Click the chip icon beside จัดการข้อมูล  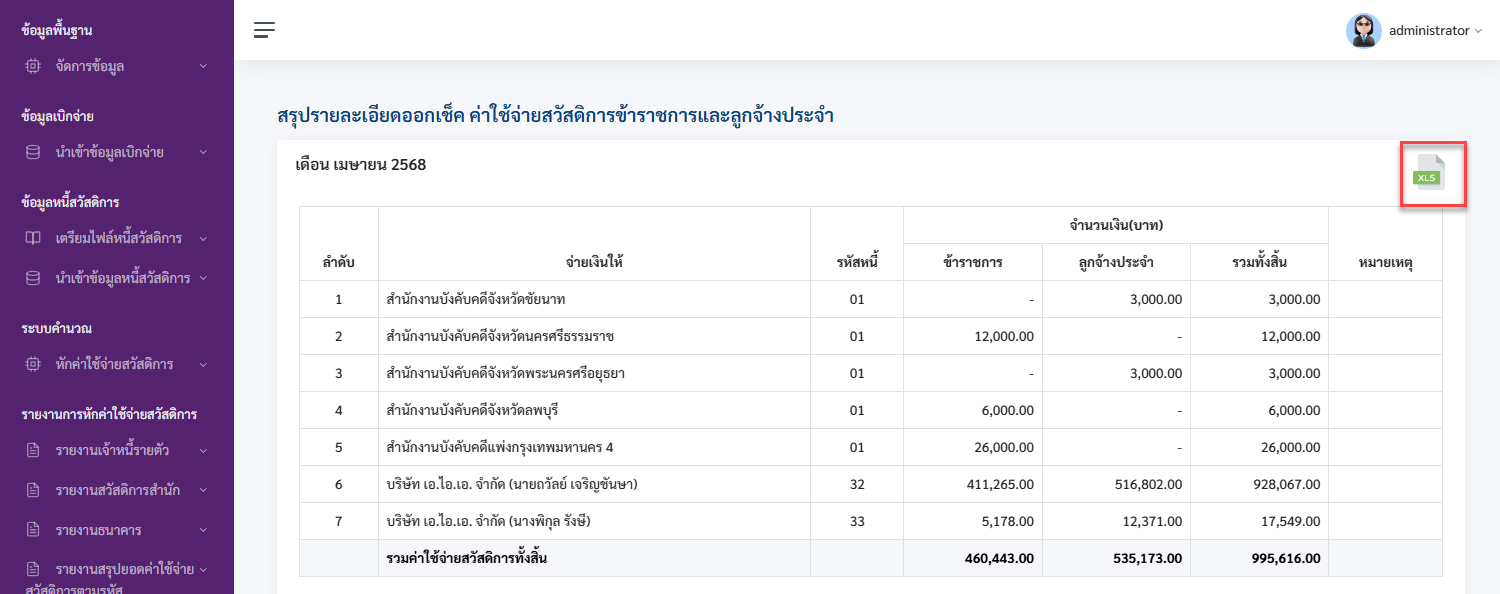point(33,66)
